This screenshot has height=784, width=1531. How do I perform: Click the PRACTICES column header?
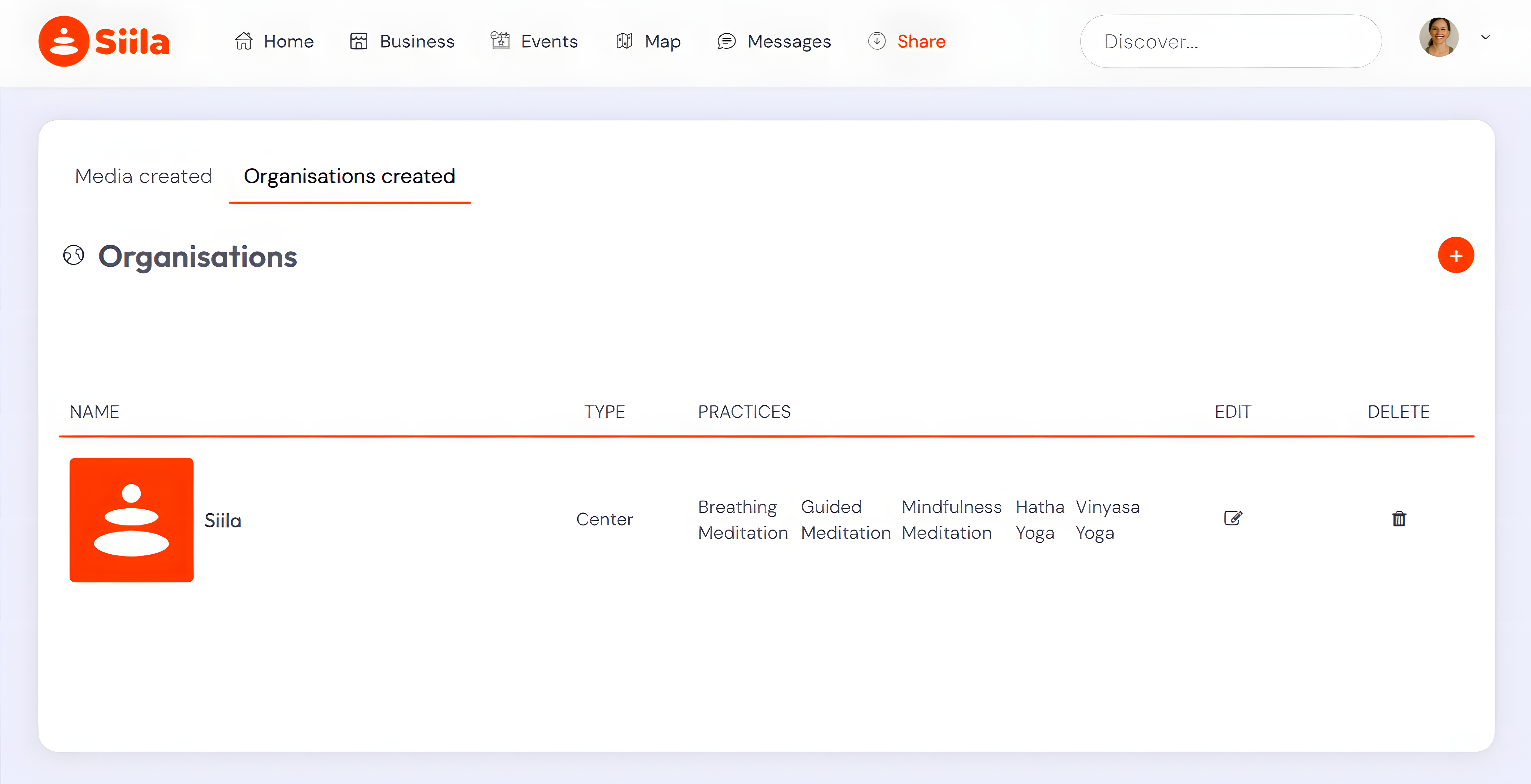point(744,411)
